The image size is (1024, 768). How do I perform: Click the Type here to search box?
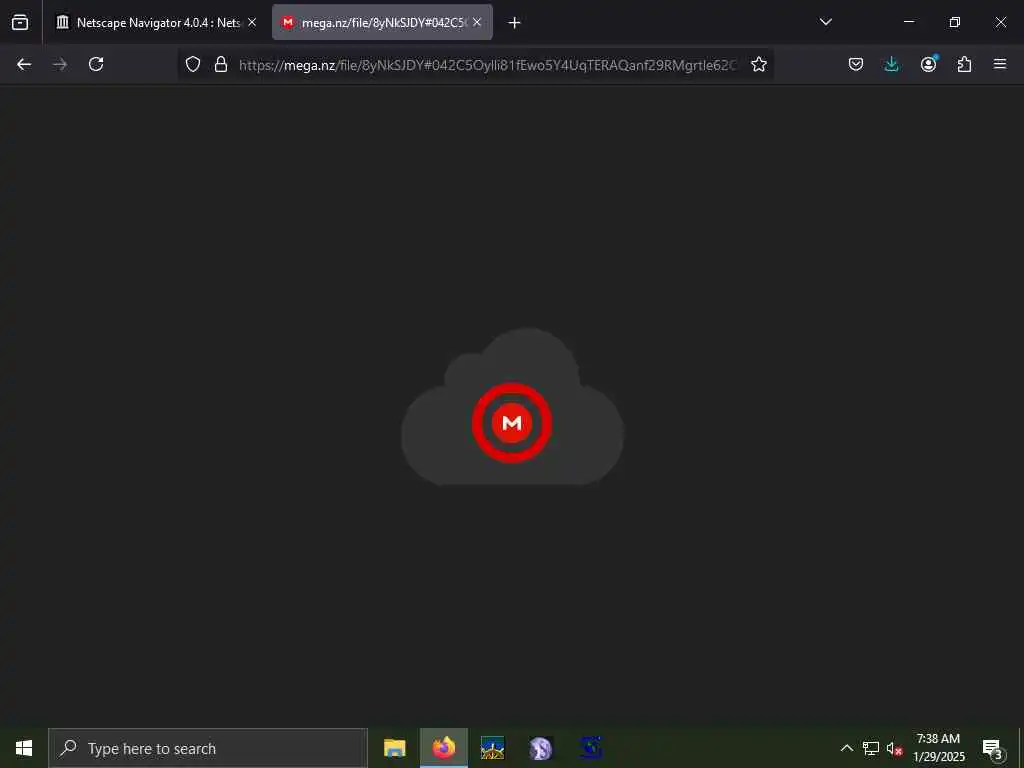(208, 748)
